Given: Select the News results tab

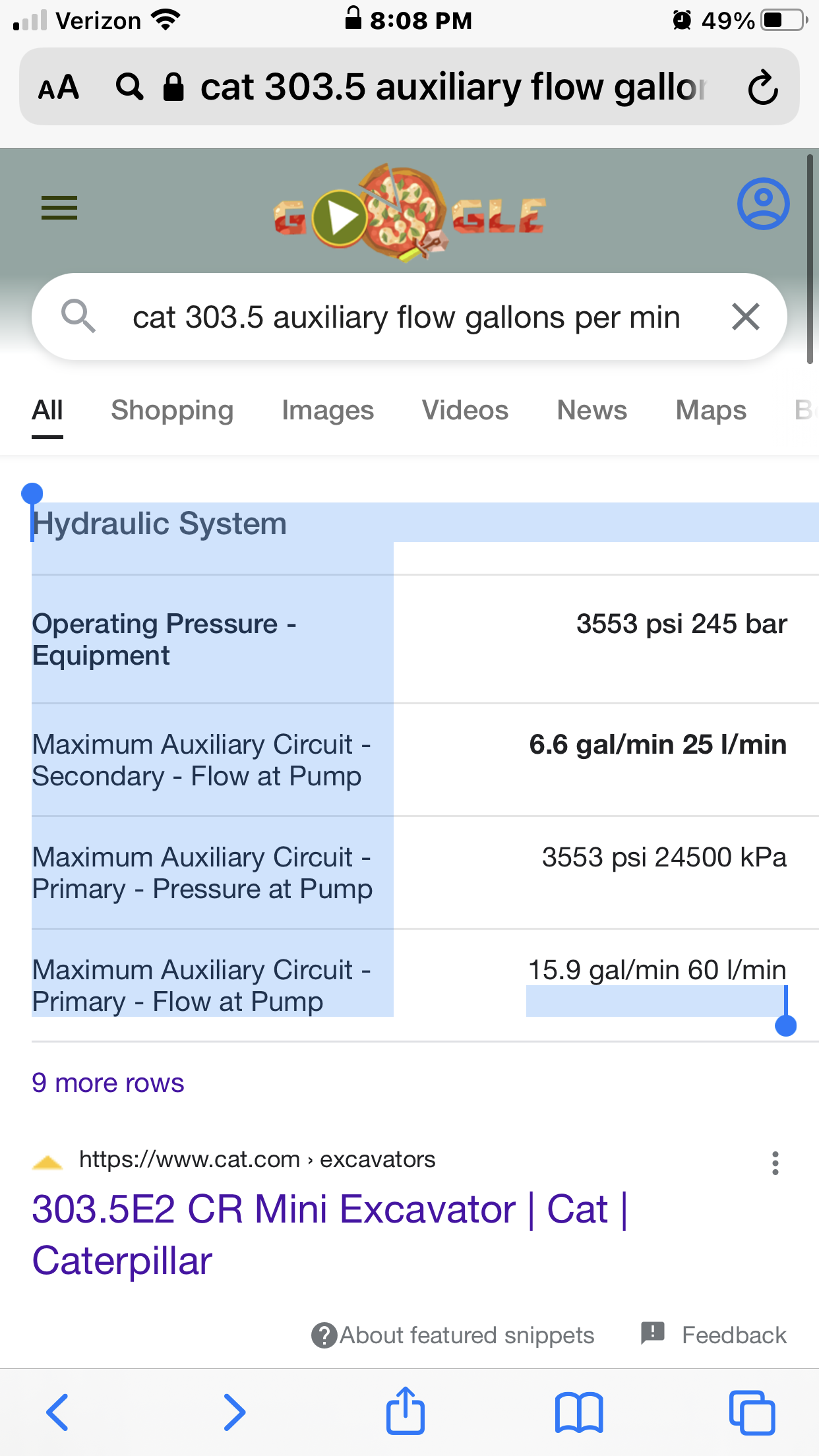Looking at the screenshot, I should click(591, 411).
